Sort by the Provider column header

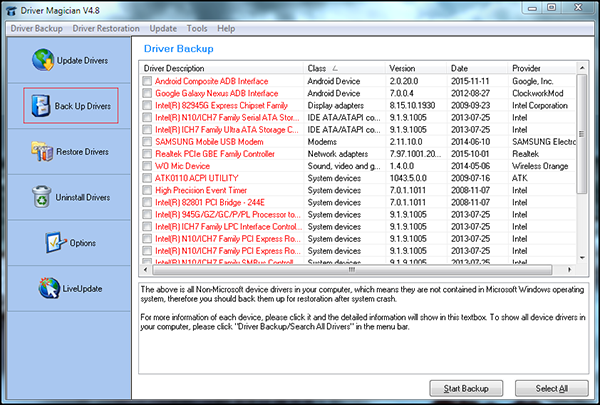click(542, 68)
